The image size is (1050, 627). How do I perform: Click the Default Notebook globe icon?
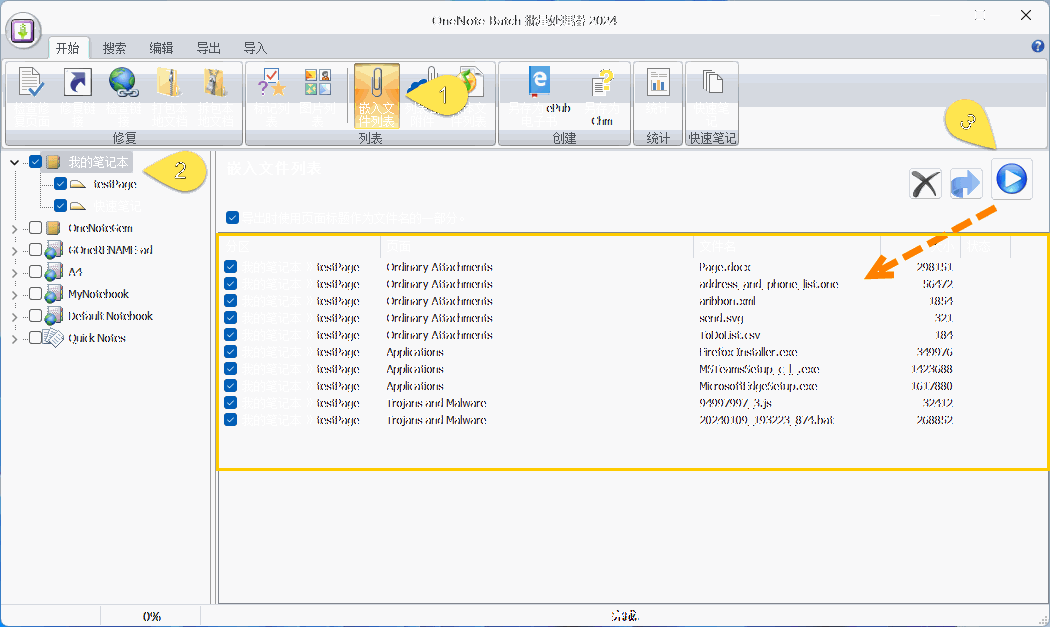[x=54, y=317]
